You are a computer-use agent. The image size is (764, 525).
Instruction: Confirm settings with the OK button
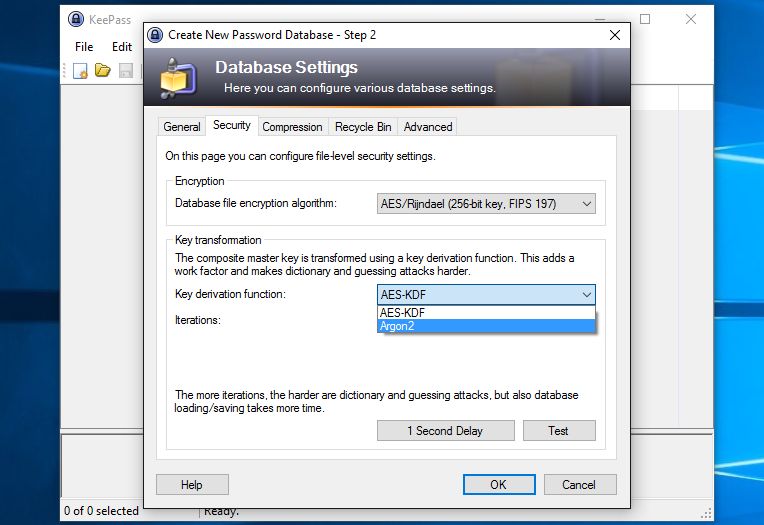[499, 485]
